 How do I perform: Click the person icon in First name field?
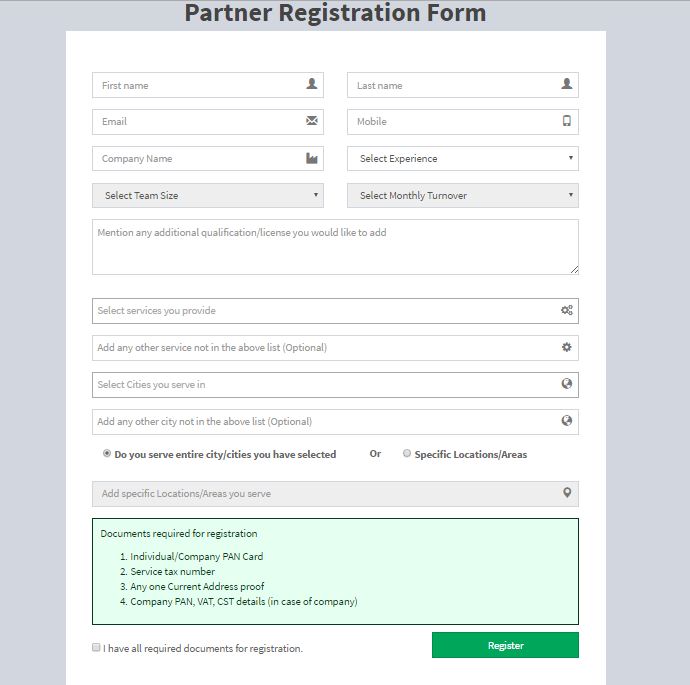point(312,85)
